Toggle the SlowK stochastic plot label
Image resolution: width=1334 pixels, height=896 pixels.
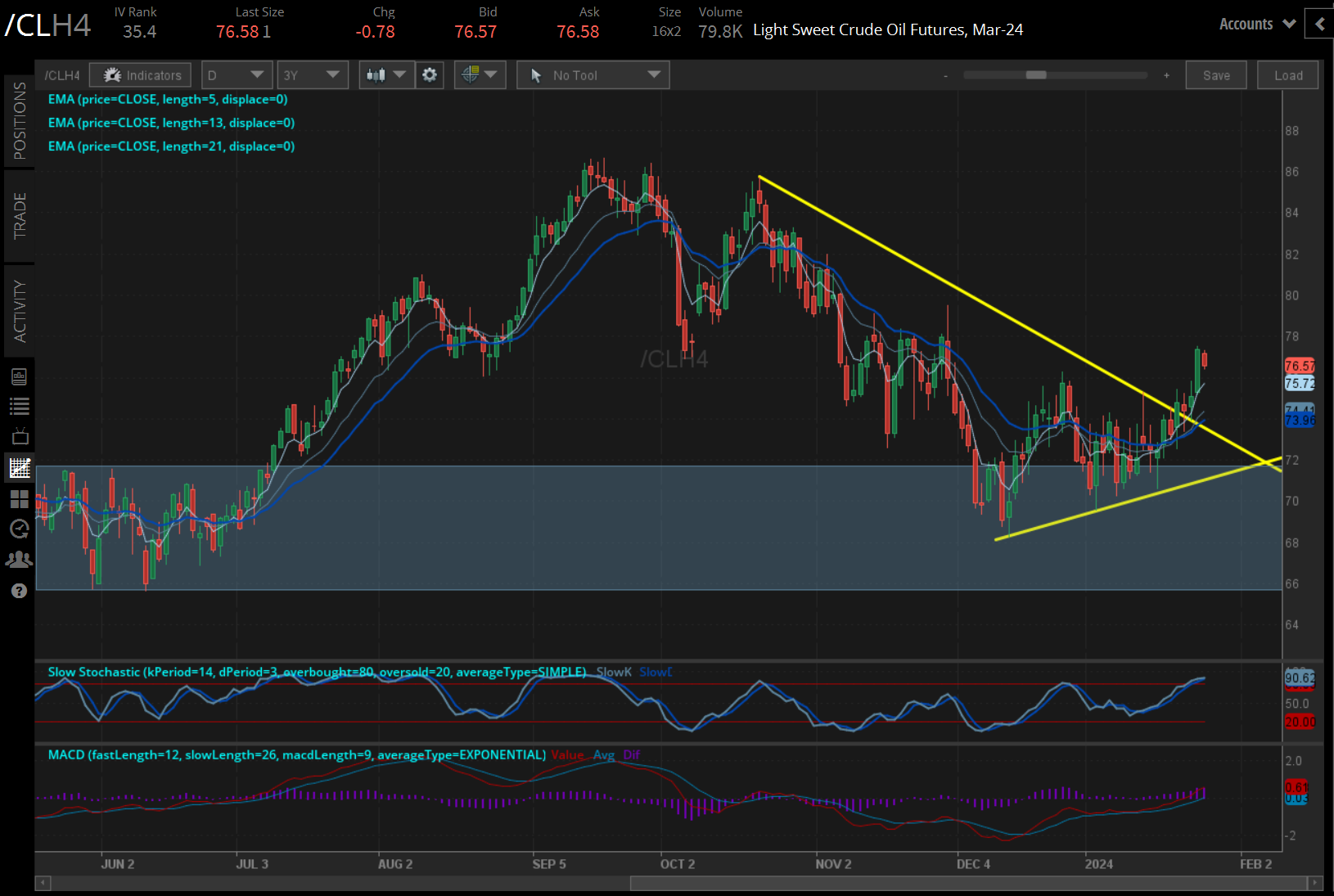pyautogui.click(x=613, y=672)
